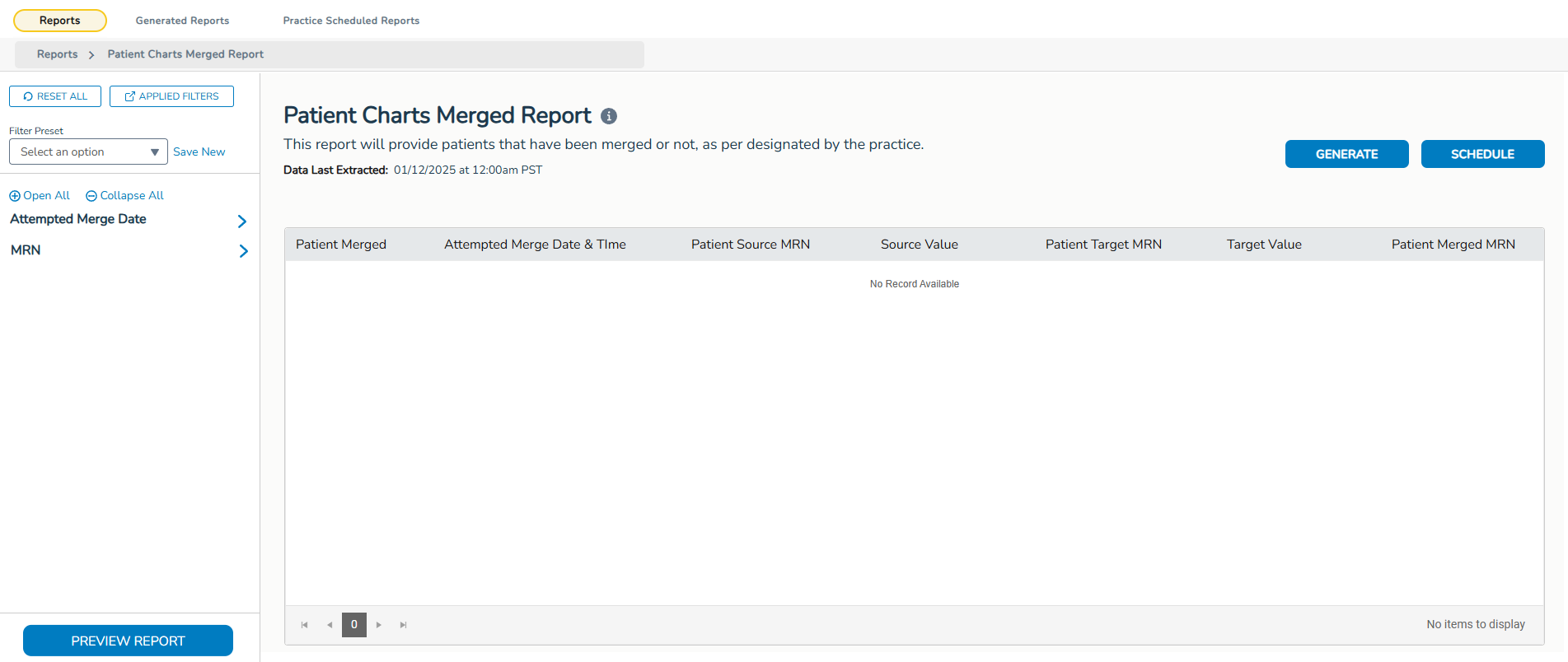Click Reports breadcrumb link
1568x662 pixels.
click(57, 54)
